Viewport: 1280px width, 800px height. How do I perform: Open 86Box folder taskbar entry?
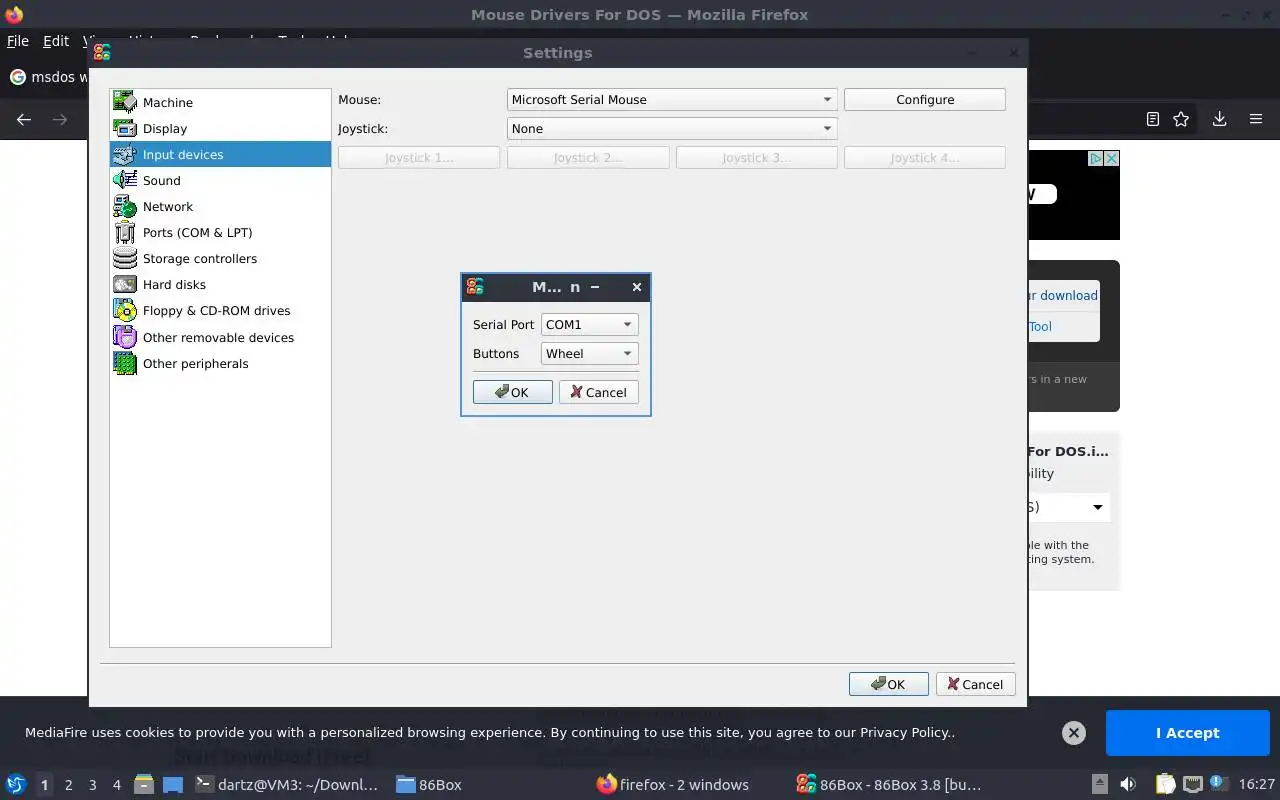[x=429, y=785]
